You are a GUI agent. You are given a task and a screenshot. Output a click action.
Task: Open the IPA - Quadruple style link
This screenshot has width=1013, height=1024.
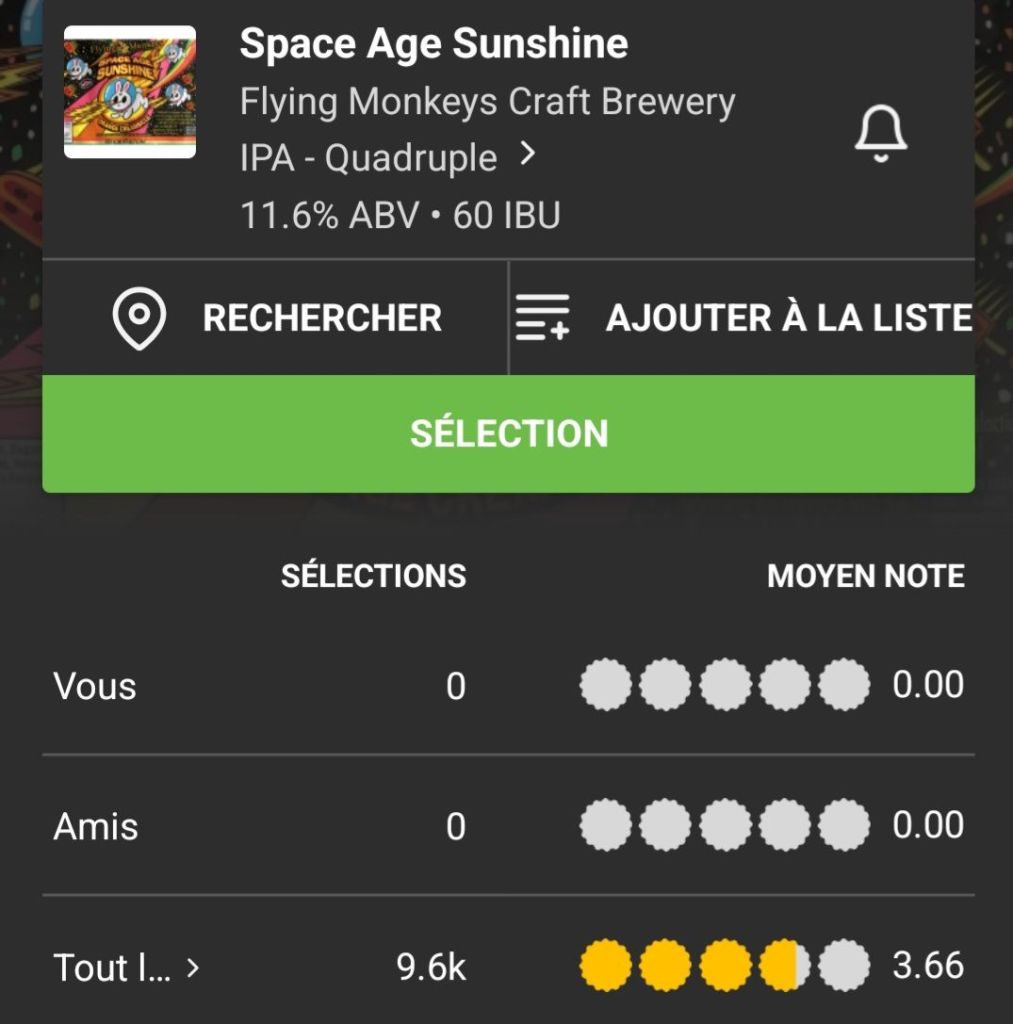368,158
